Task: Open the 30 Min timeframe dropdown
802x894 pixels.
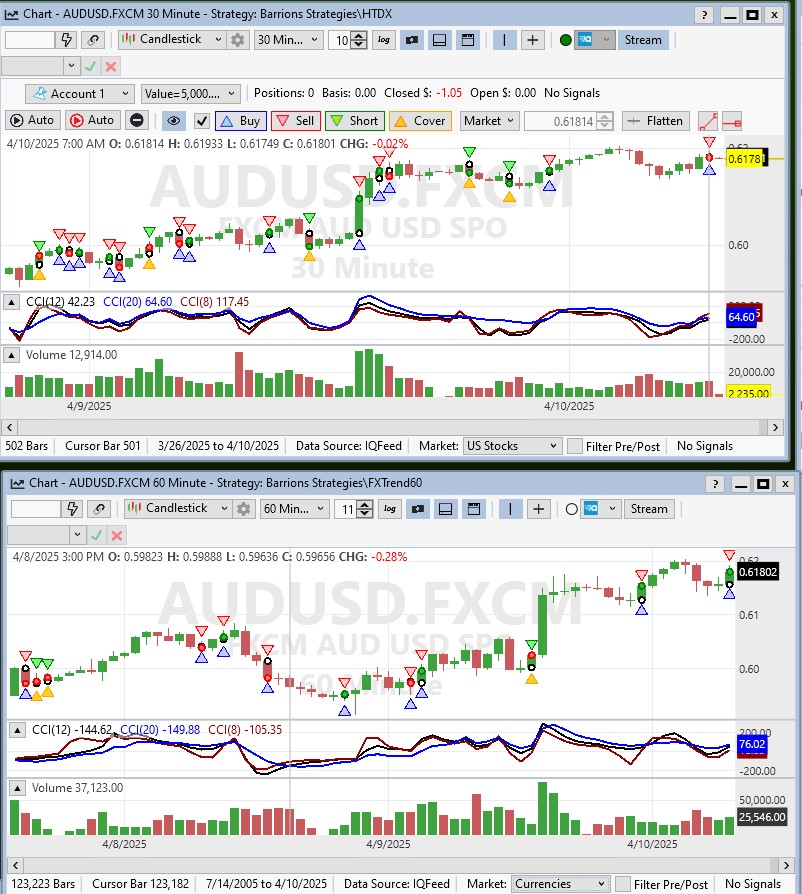Action: (x=288, y=40)
